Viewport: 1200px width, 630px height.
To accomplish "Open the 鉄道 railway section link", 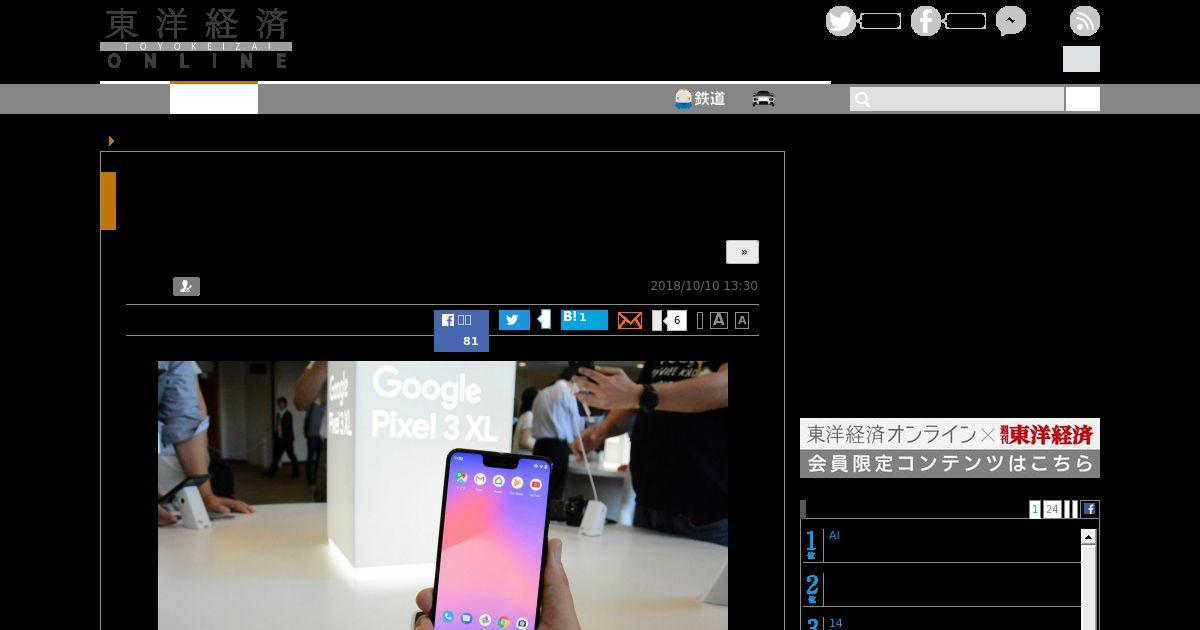I will coord(700,99).
